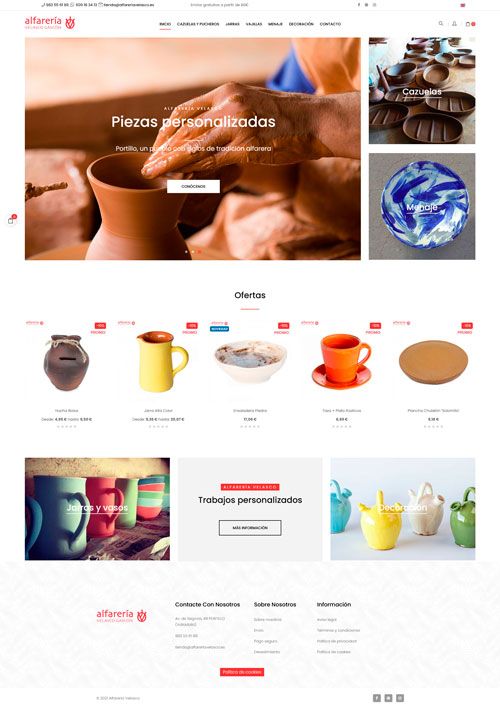Select the first carousel slide dot
Viewport: 500px width, 708px height.
coord(186,252)
